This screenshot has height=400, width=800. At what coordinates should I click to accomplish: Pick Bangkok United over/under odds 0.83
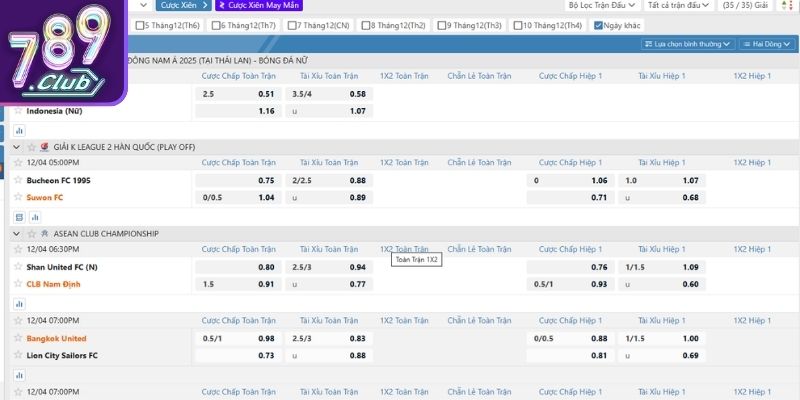tap(357, 338)
